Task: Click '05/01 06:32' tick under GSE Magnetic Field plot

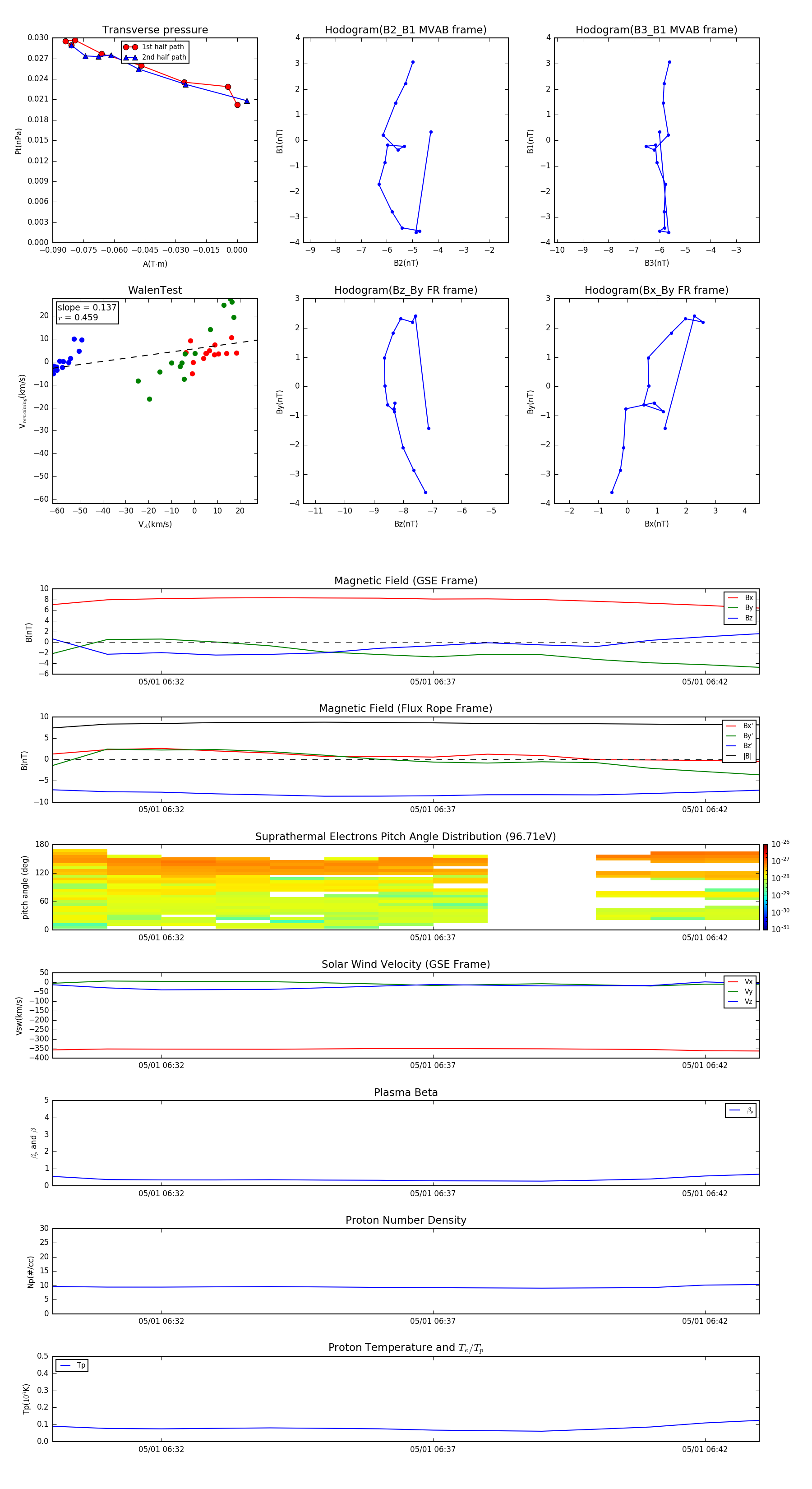Action: tap(161, 681)
